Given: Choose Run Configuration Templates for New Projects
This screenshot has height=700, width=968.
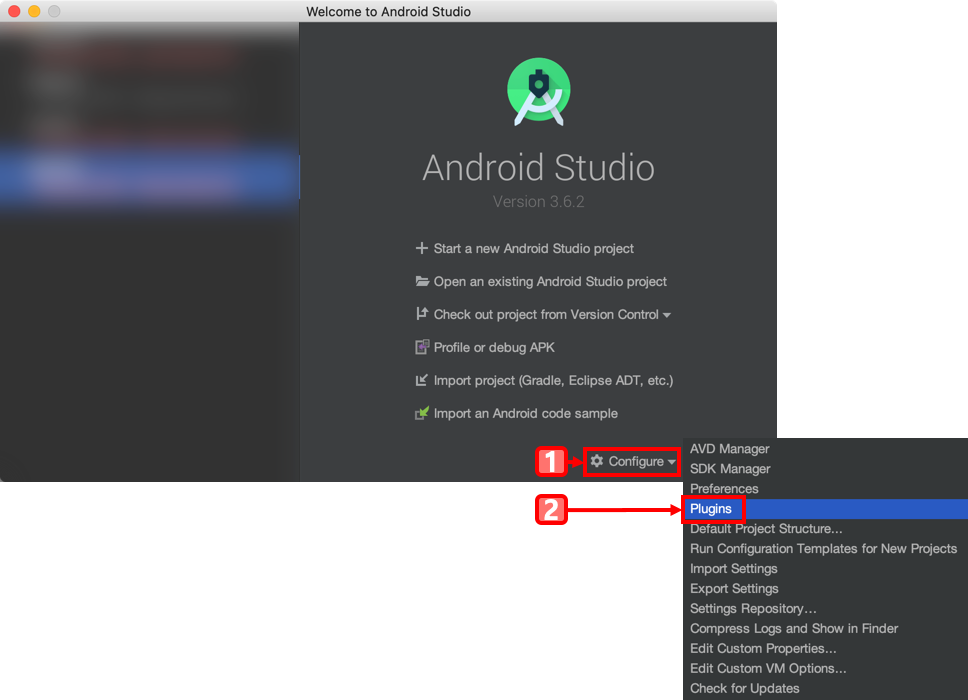Looking at the screenshot, I should pyautogui.click(x=825, y=548).
